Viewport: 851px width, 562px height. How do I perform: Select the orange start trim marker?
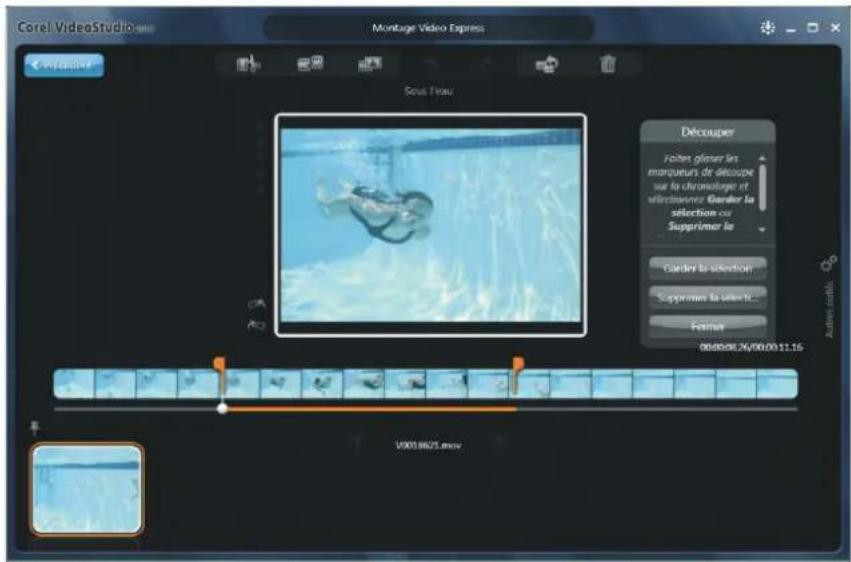[x=220, y=363]
